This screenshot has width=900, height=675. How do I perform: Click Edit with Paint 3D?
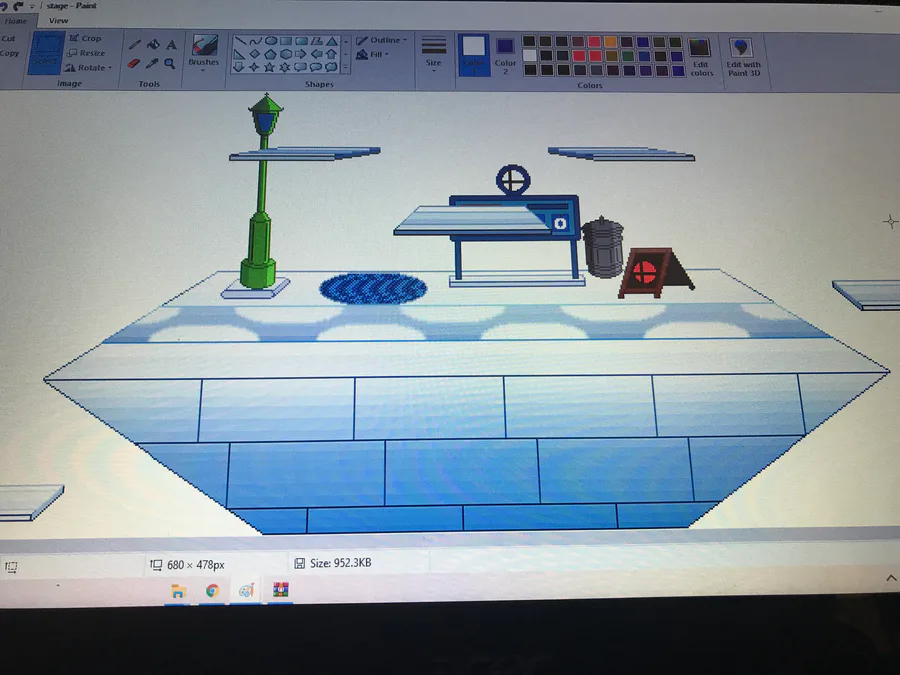(743, 57)
